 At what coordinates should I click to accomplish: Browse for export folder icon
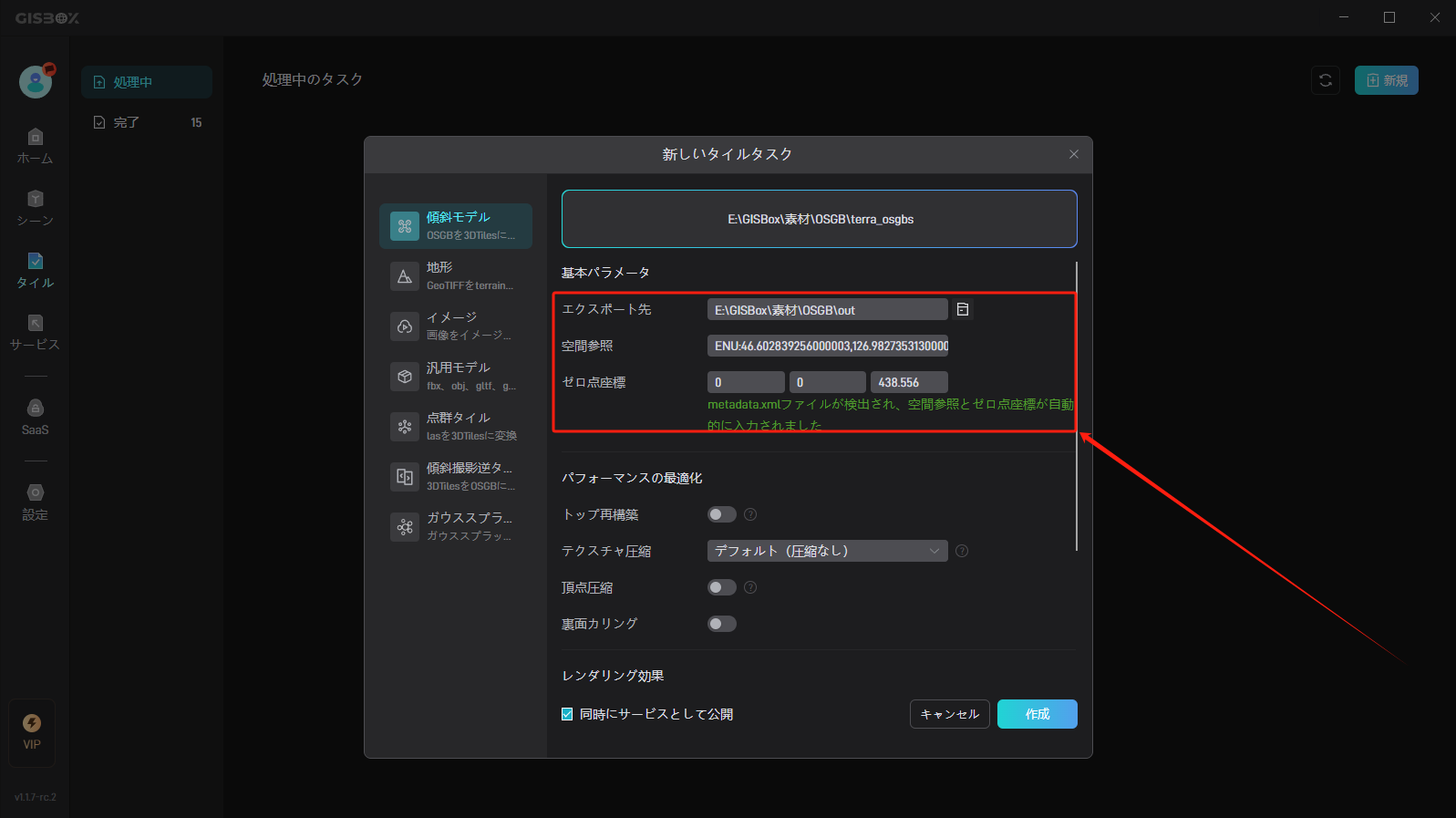(x=962, y=309)
